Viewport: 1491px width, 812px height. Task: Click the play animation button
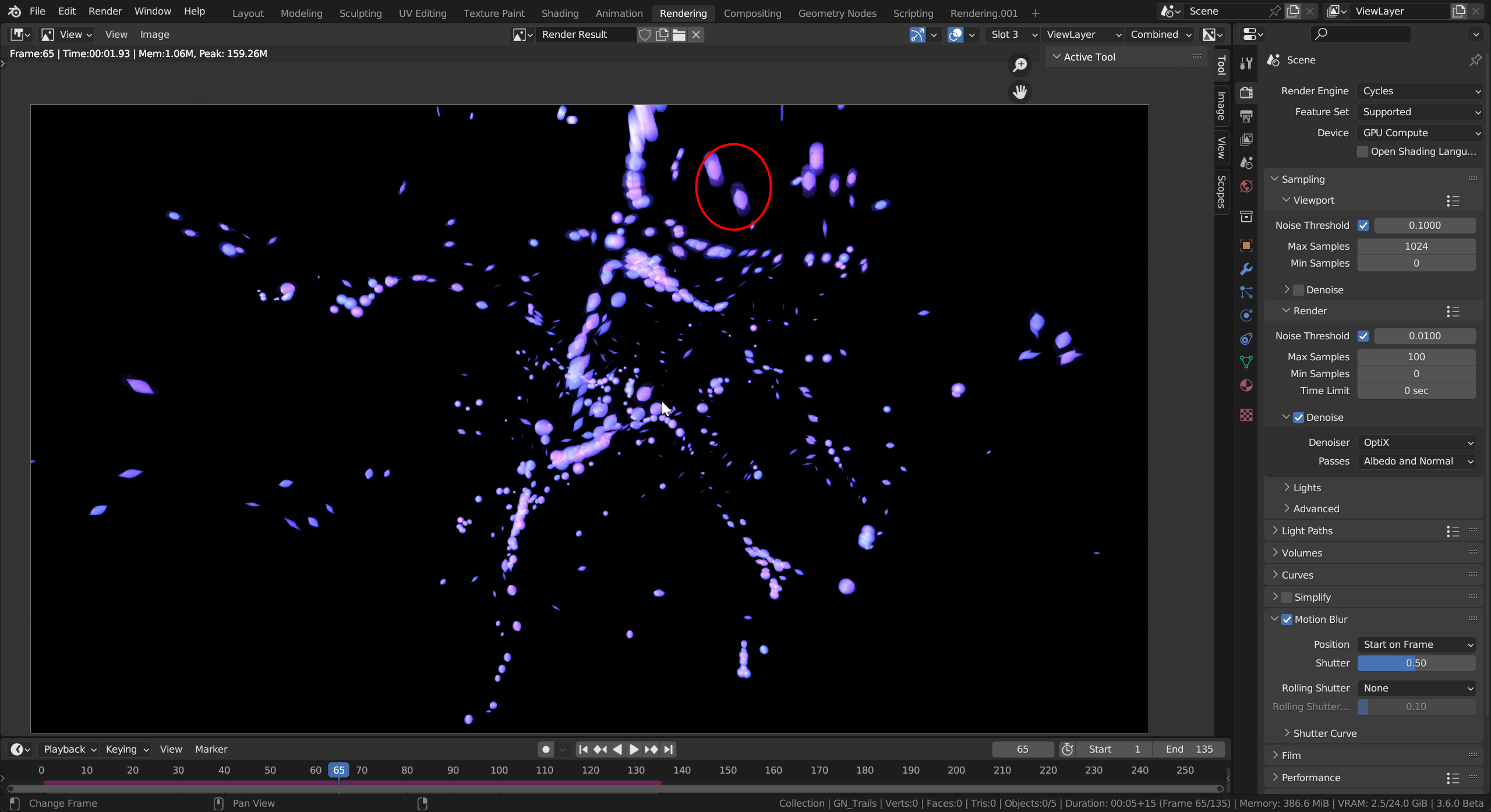pos(634,749)
